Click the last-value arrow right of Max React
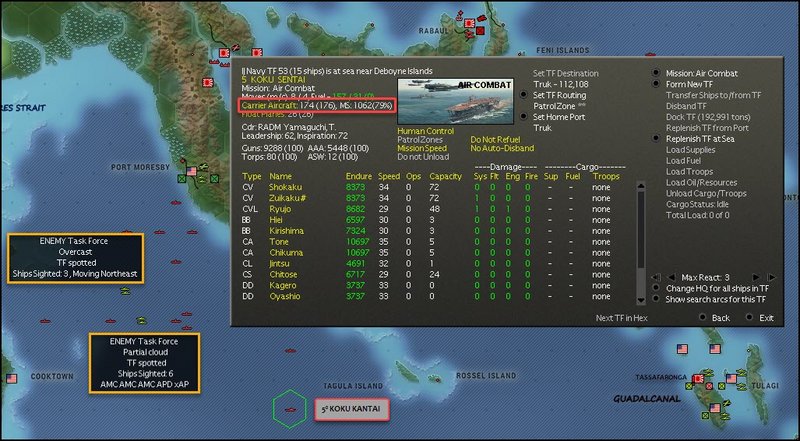Viewport: 800px width, 441px height. [771, 277]
